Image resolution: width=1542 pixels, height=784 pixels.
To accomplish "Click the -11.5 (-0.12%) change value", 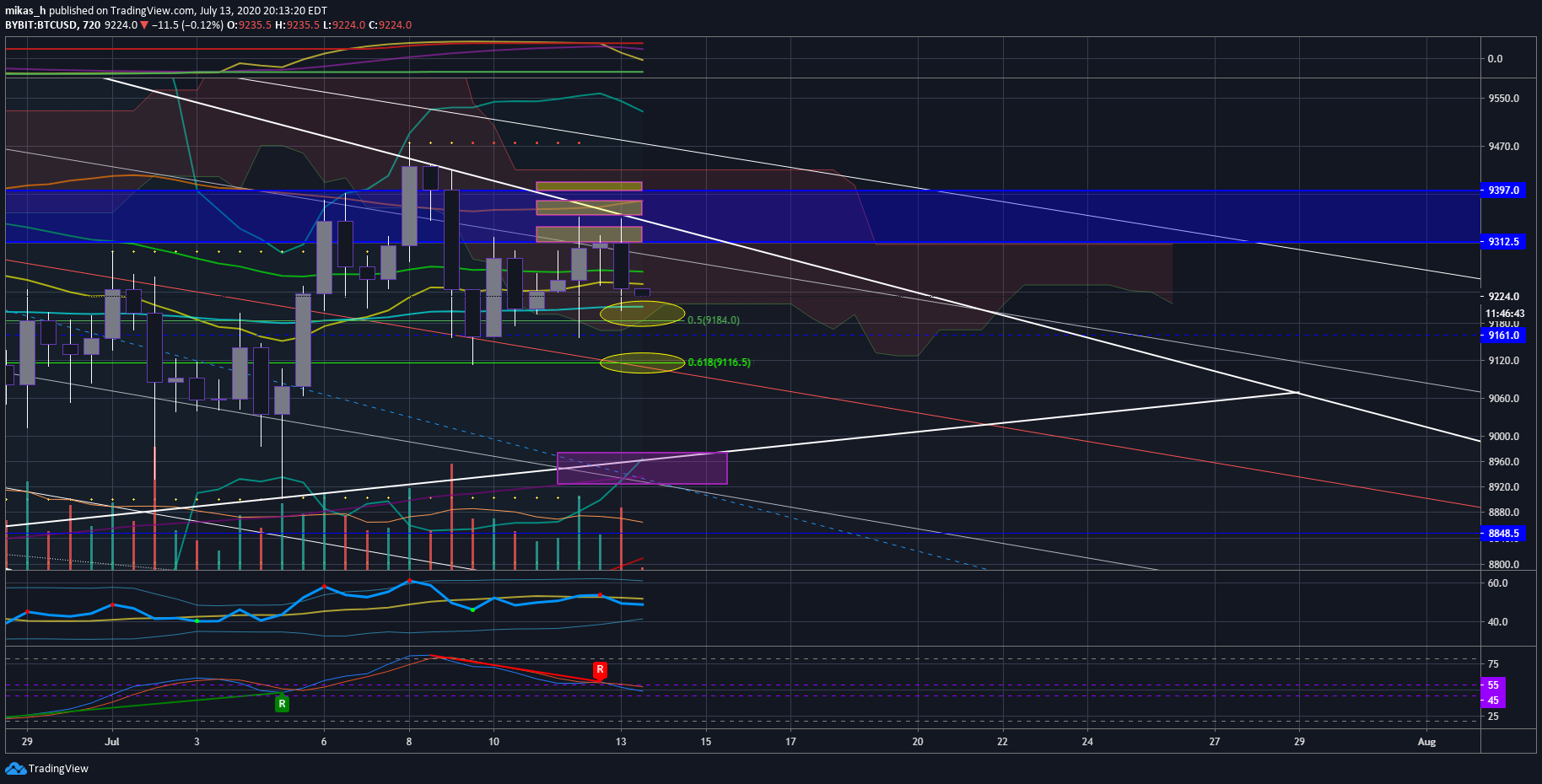I will click(187, 25).
